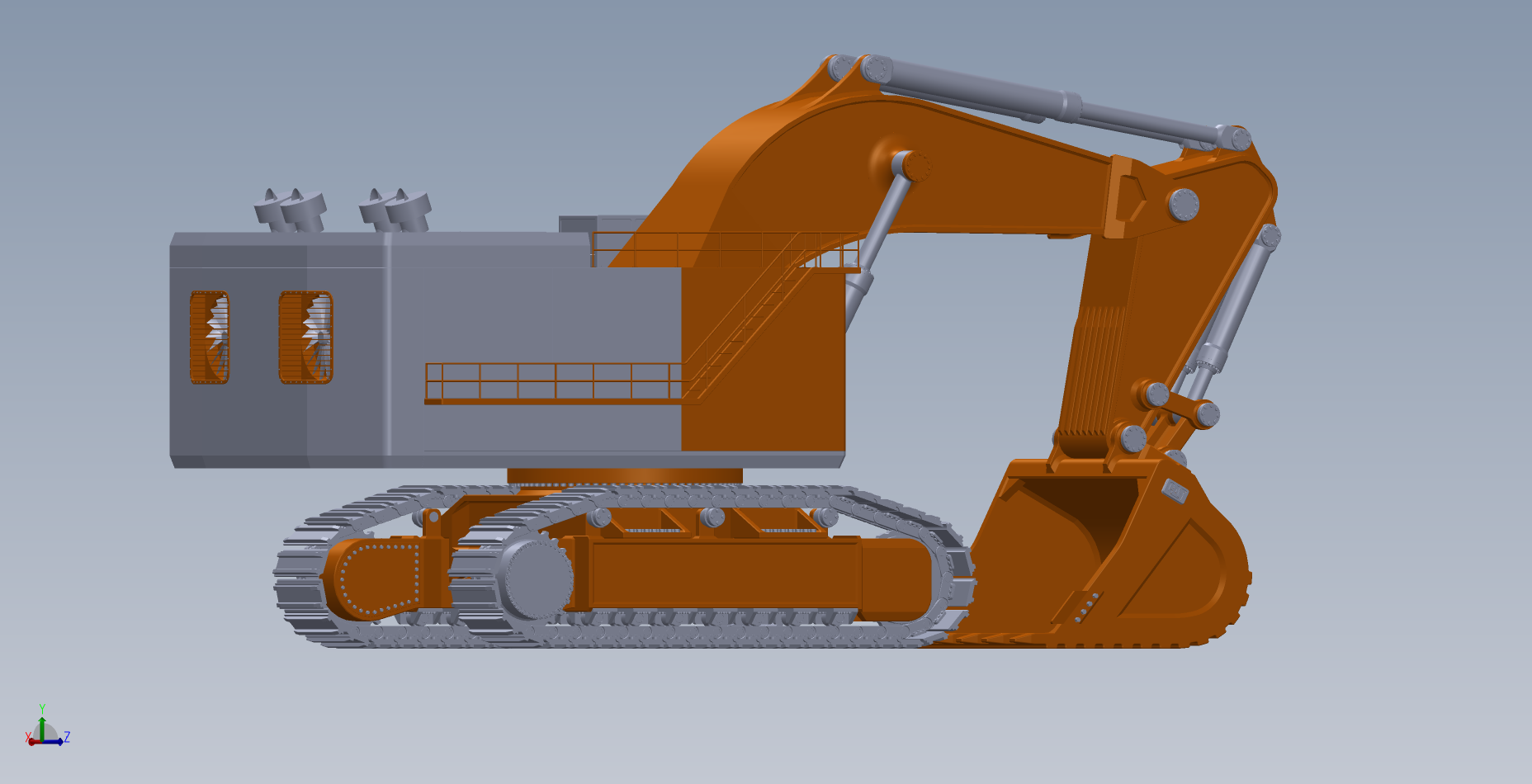Image resolution: width=1532 pixels, height=784 pixels.
Task: Click the red X axis on the triad
Action: [x=31, y=742]
